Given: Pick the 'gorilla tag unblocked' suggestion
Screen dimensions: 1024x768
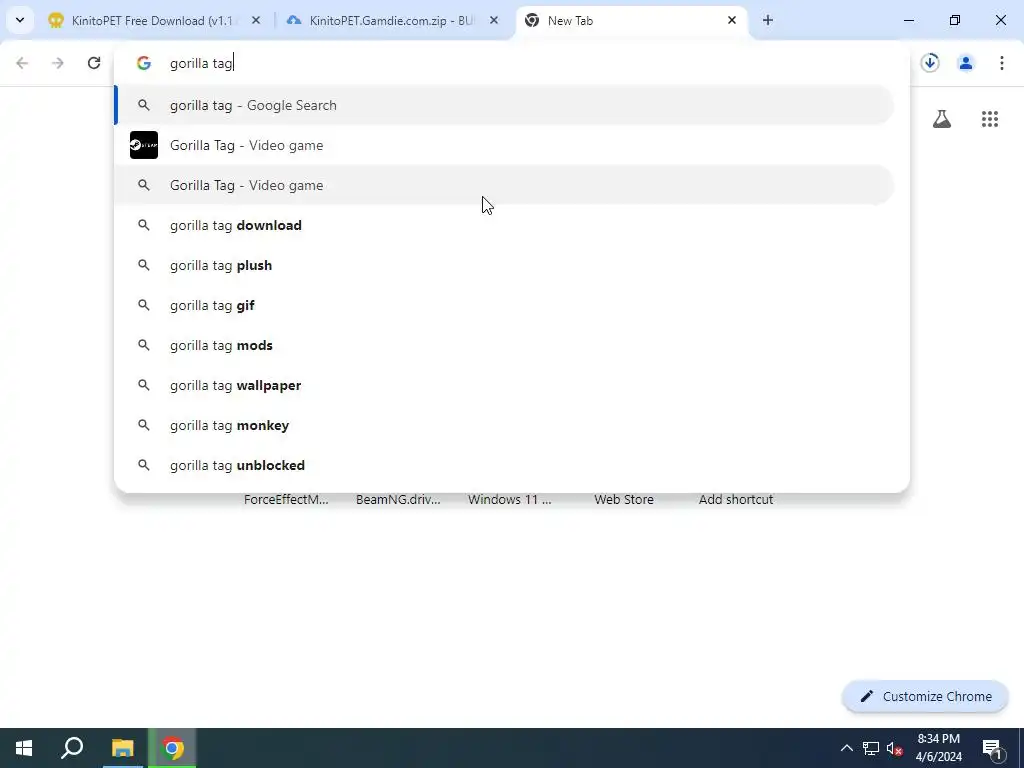Looking at the screenshot, I should [504, 466].
